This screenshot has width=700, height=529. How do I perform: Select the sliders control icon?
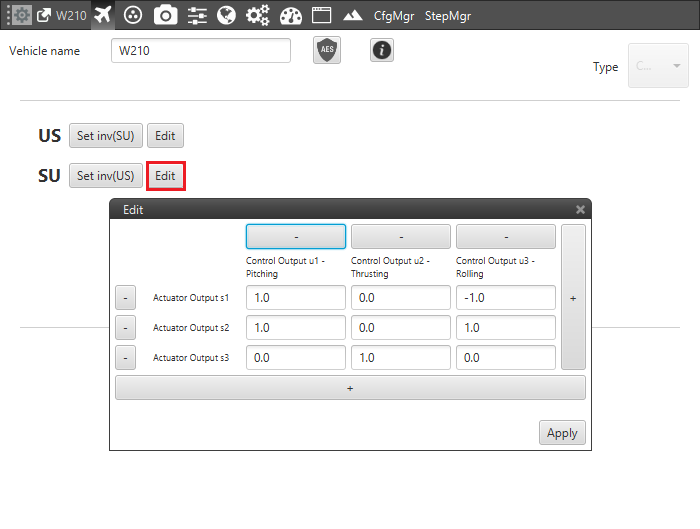point(197,16)
